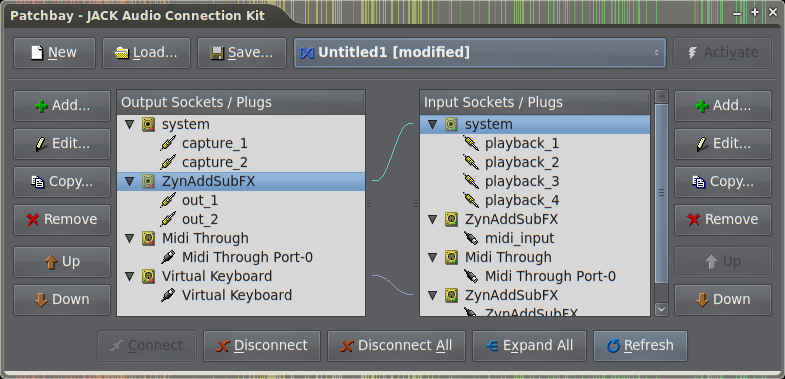
Task: Click the plug icon beside out_2
Action: 168,219
